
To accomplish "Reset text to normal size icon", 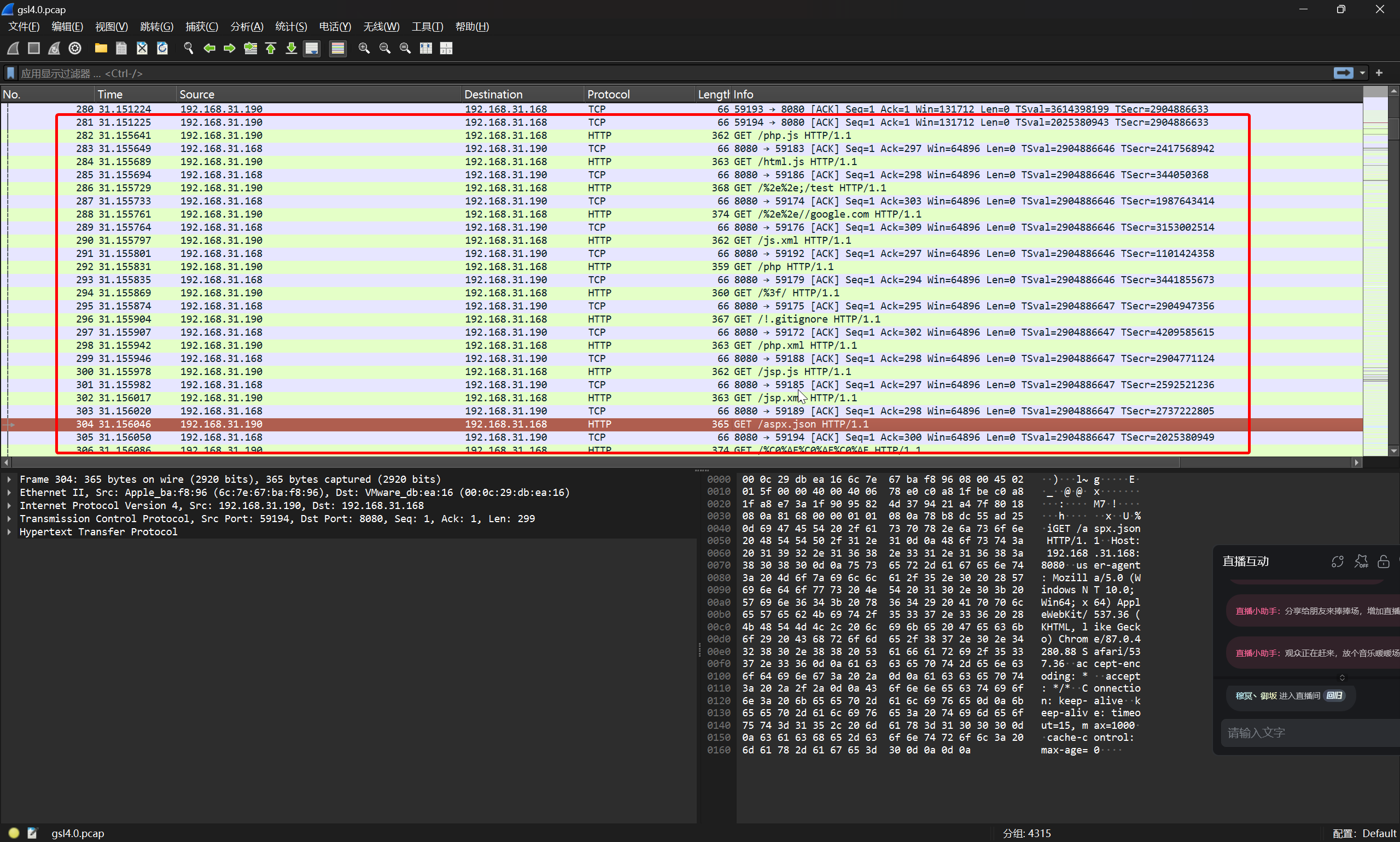I will click(x=405, y=48).
